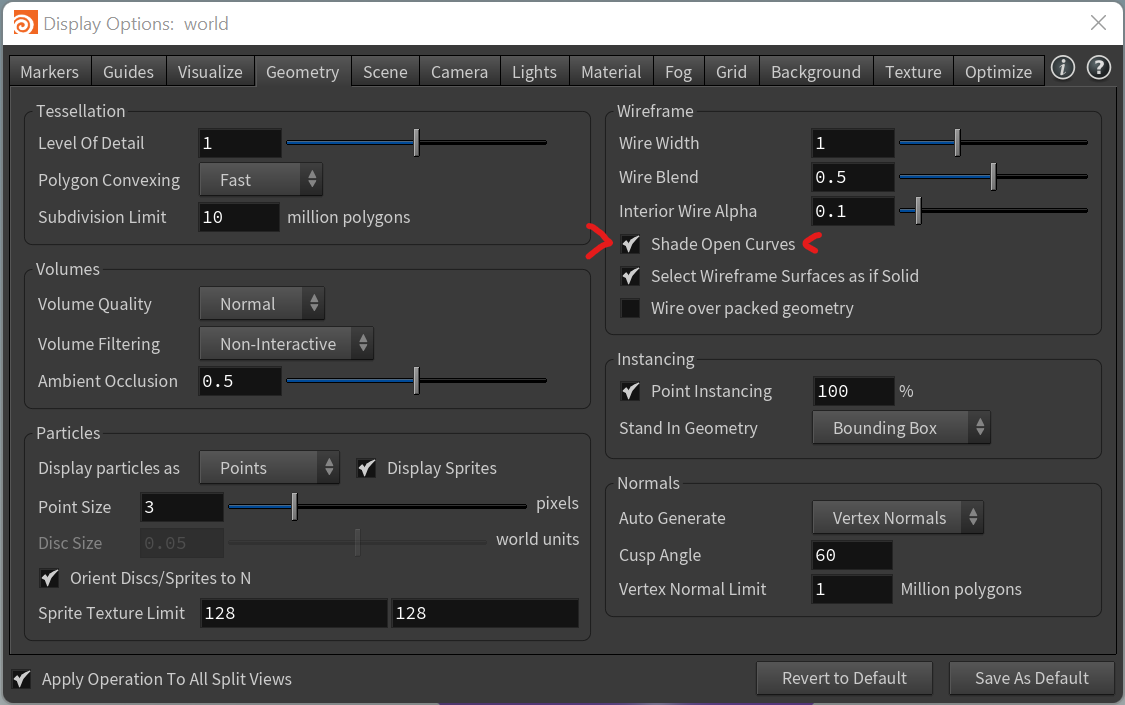Open the info icon next to Optimize tab
1125x705 pixels.
coord(1063,68)
